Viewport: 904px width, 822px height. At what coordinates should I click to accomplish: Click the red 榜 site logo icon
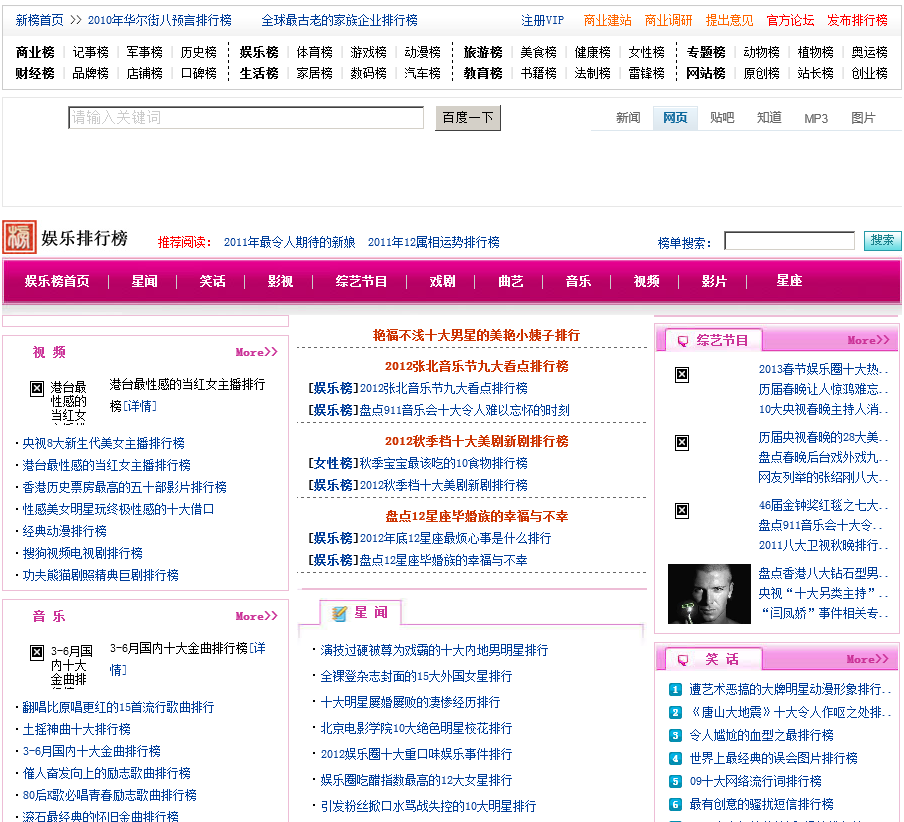20,237
